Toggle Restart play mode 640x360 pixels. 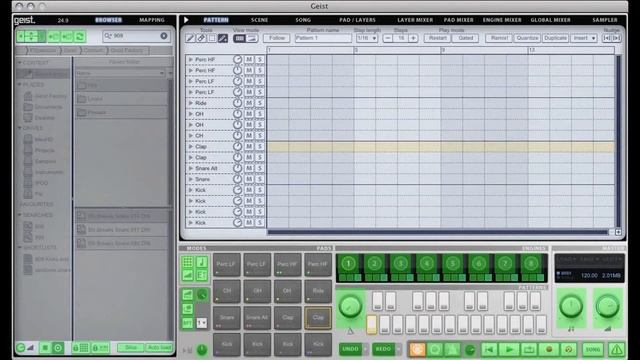438,38
